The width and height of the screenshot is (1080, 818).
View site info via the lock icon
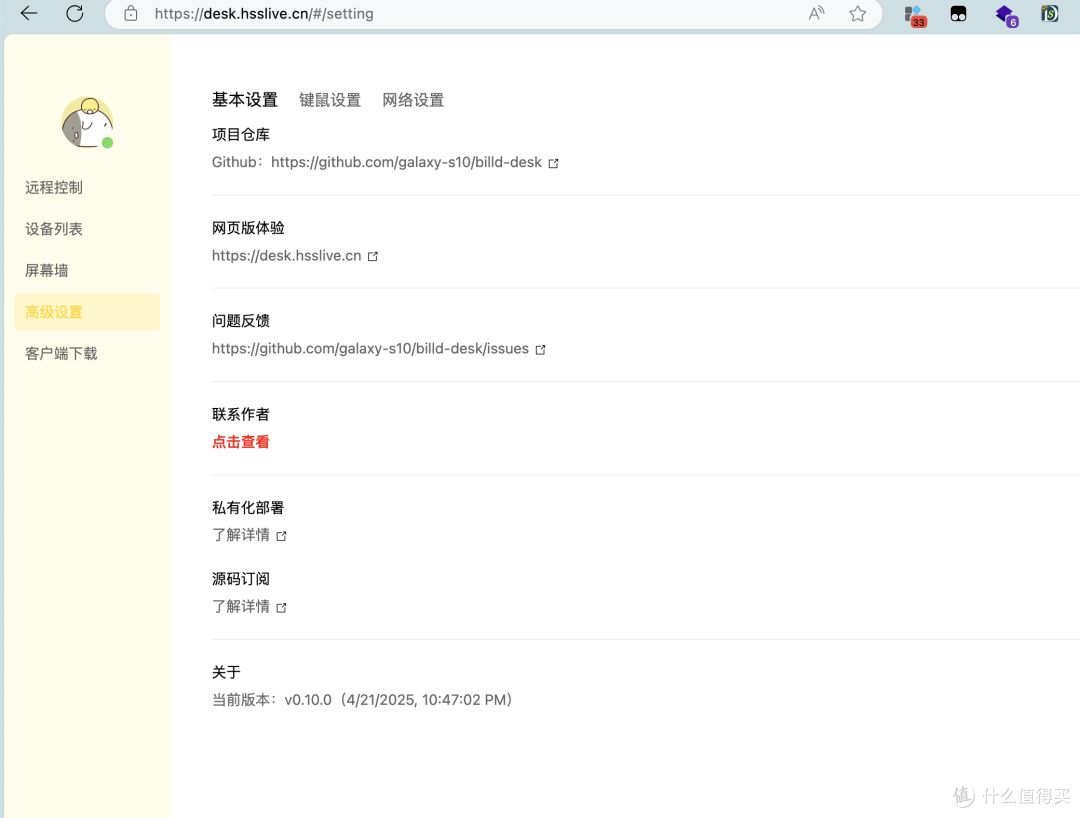[x=131, y=14]
